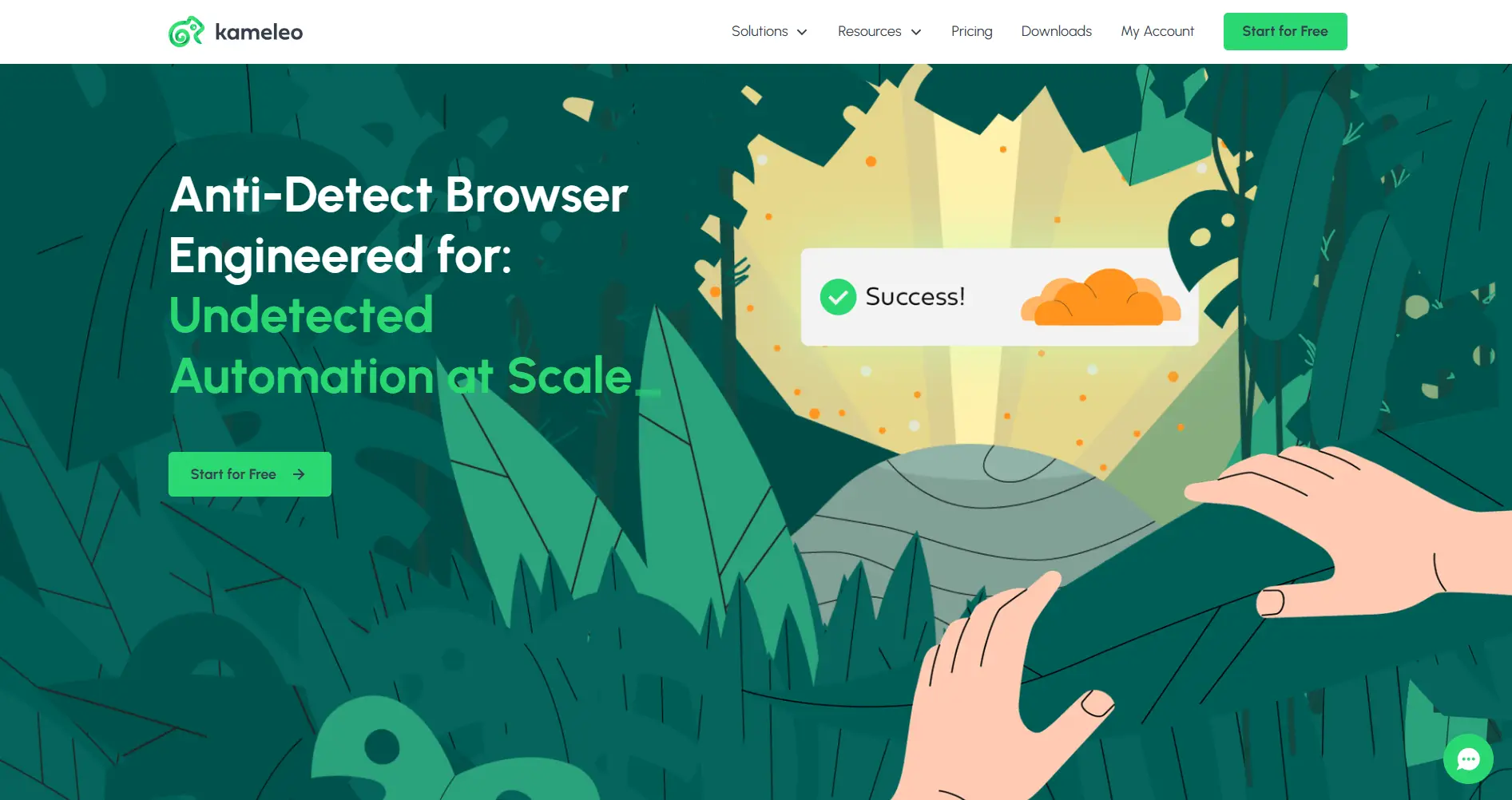This screenshot has height=800, width=1512.
Task: Click the Success! verification card
Action: click(x=999, y=297)
